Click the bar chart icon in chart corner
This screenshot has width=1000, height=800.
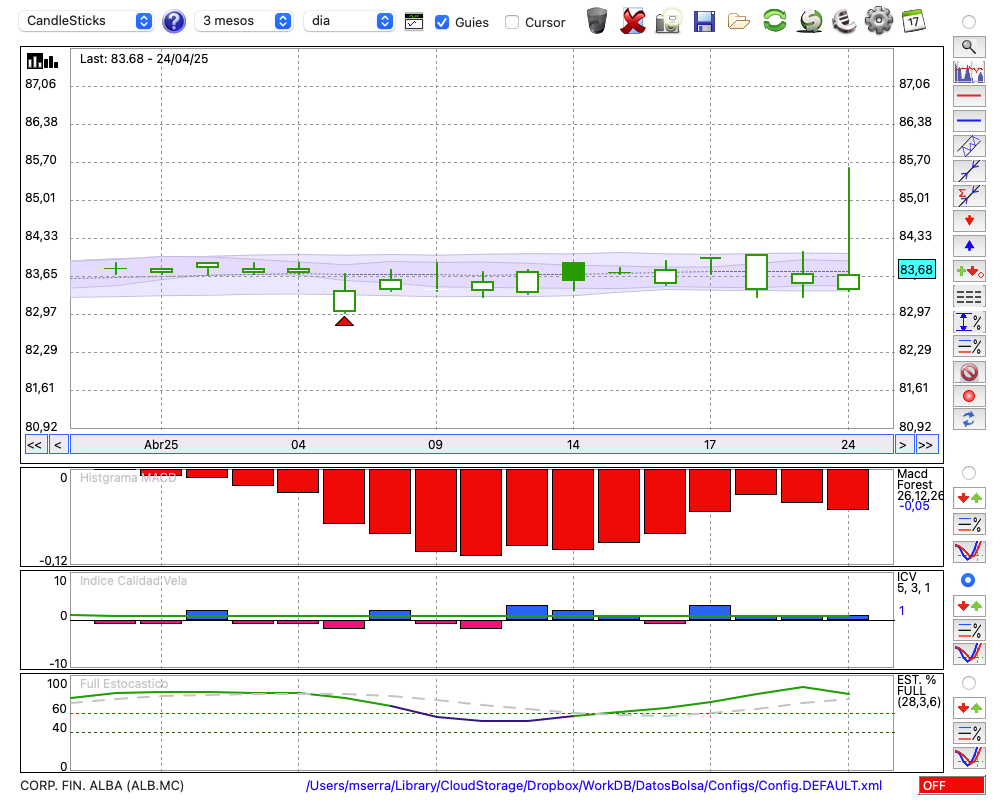point(43,61)
